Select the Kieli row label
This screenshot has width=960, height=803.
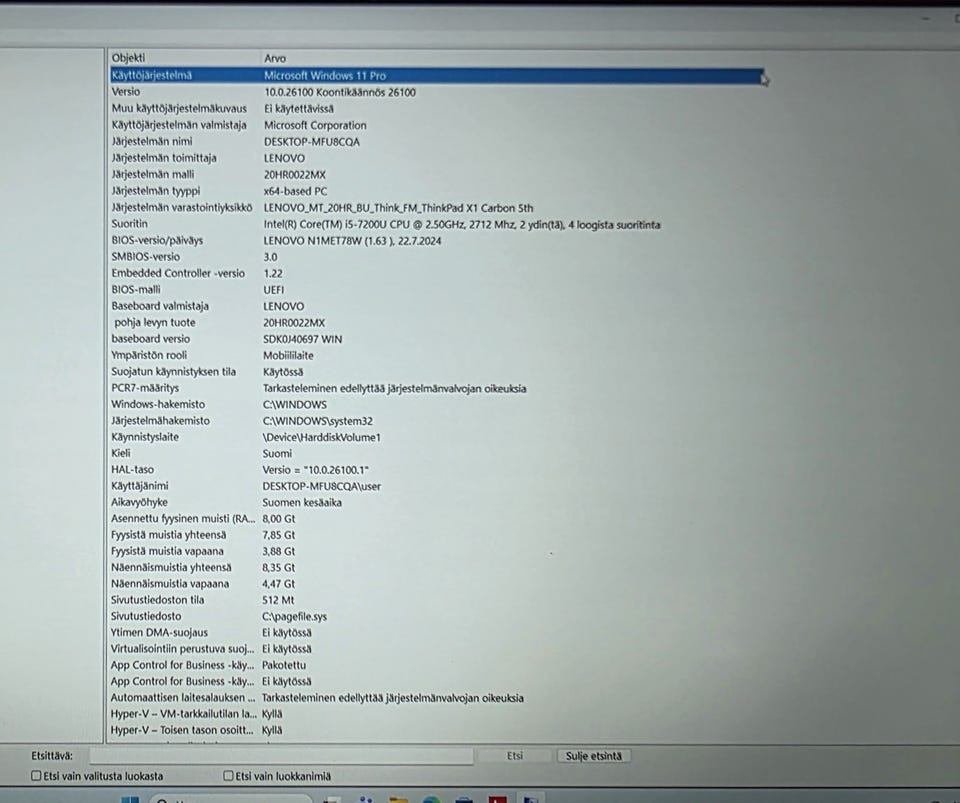pos(121,453)
